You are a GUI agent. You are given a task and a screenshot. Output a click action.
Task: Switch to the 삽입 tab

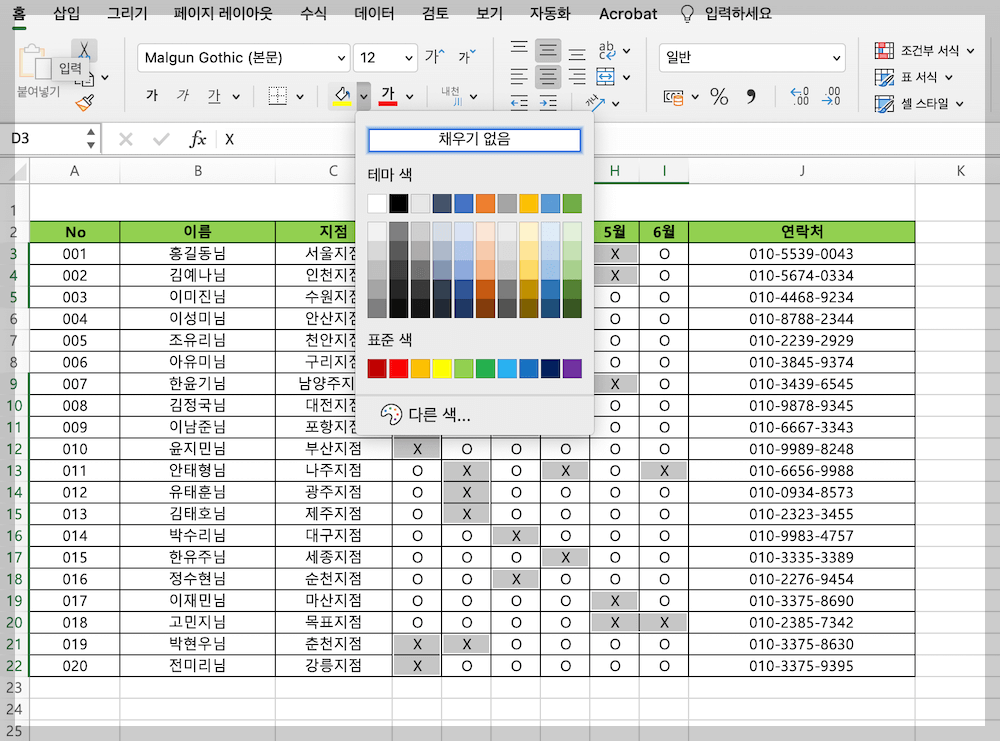(x=67, y=13)
